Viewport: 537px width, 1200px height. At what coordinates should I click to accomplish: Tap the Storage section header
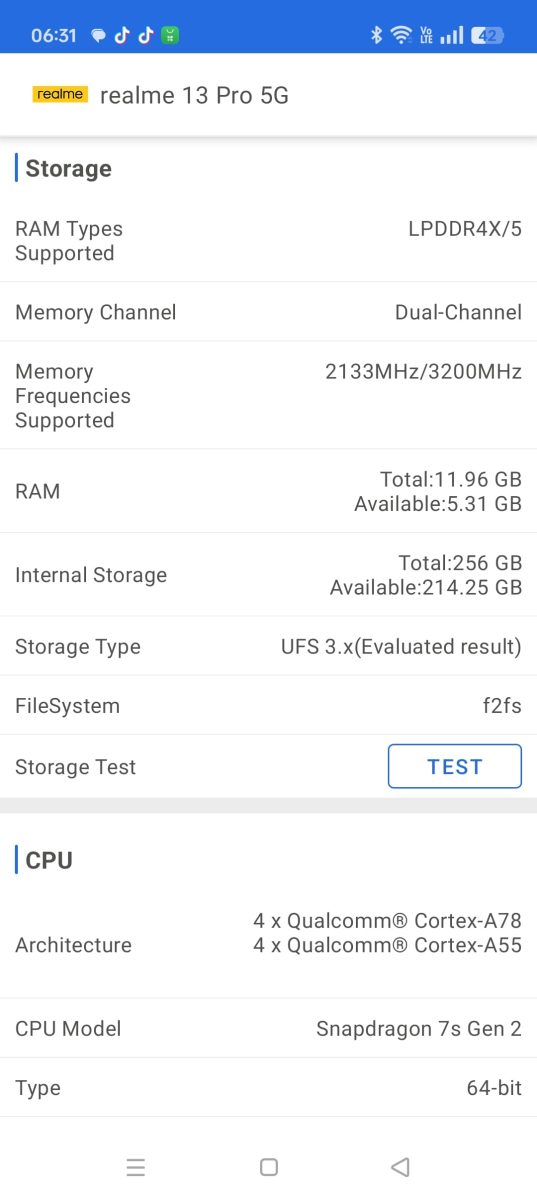tap(68, 169)
